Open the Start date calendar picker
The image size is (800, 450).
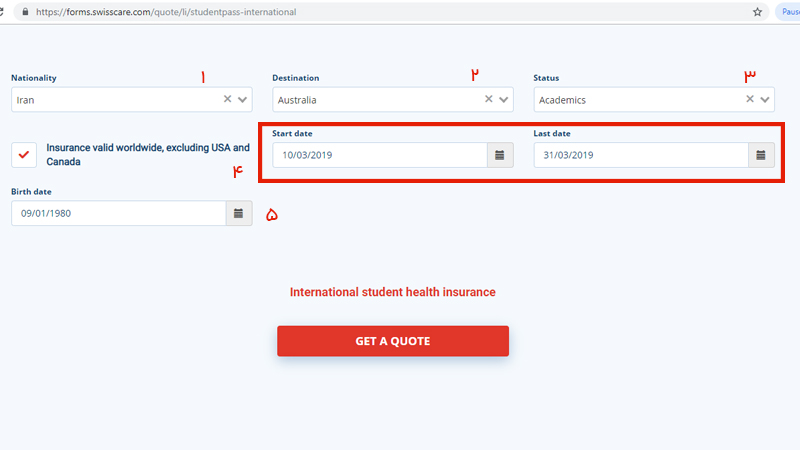[500, 155]
